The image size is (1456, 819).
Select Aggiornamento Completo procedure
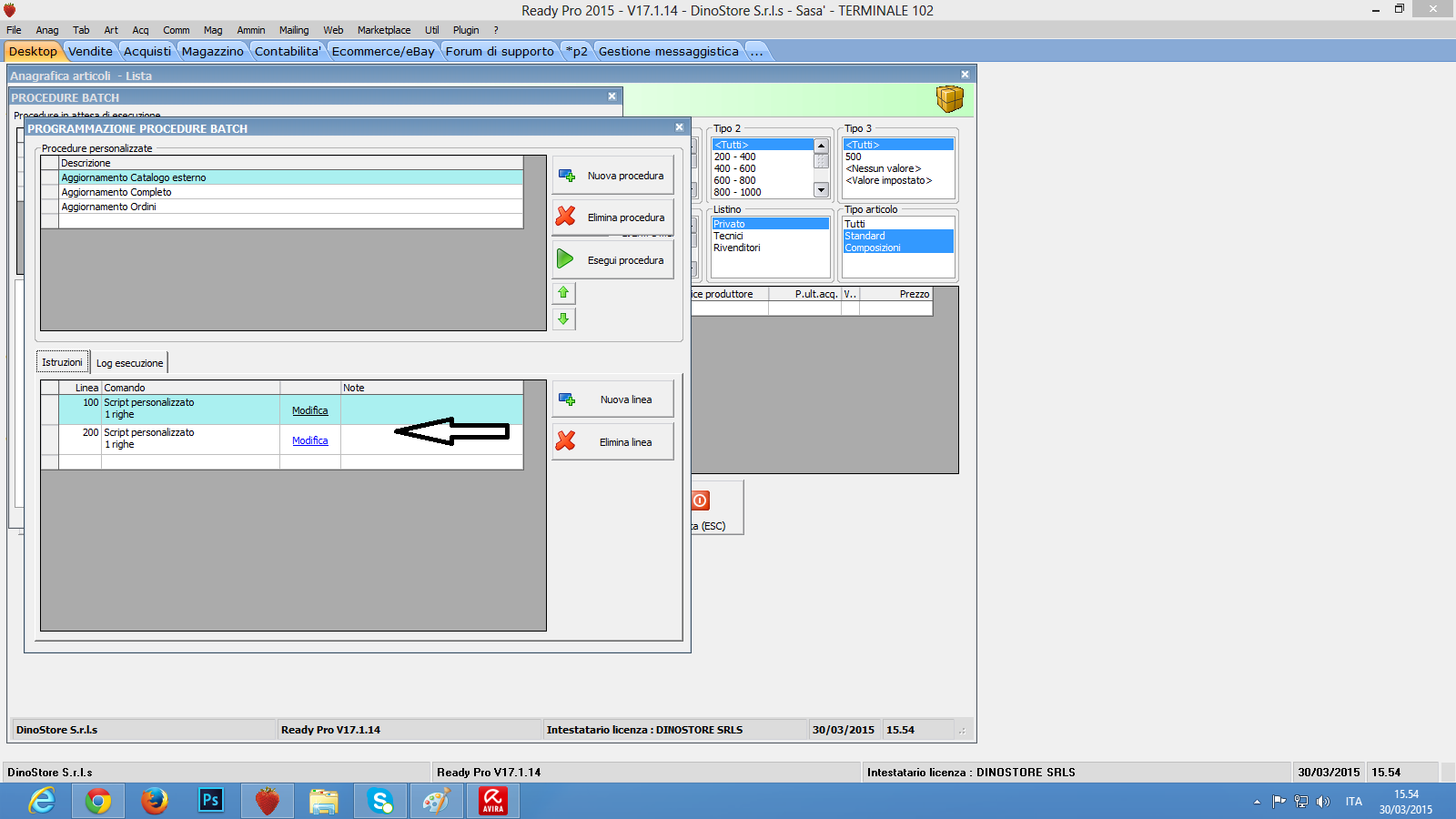[291, 192]
